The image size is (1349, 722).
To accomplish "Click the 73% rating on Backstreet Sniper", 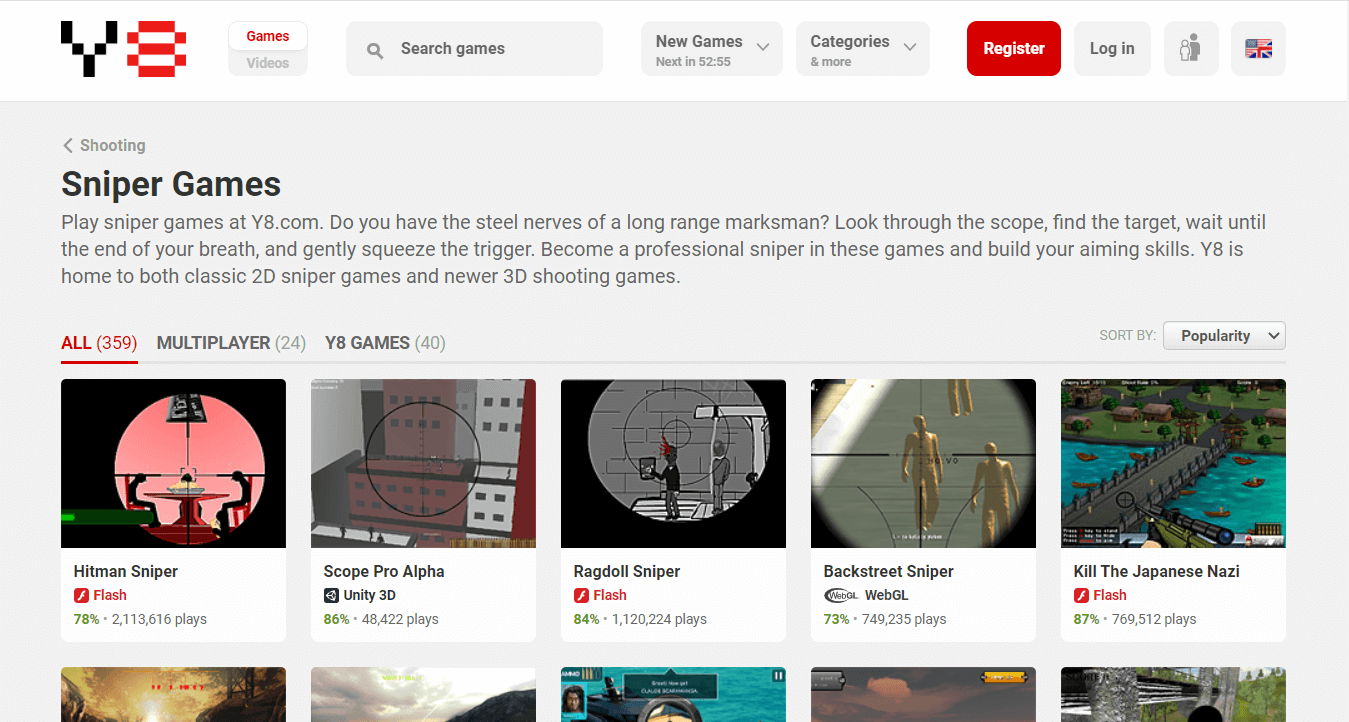I will point(836,619).
